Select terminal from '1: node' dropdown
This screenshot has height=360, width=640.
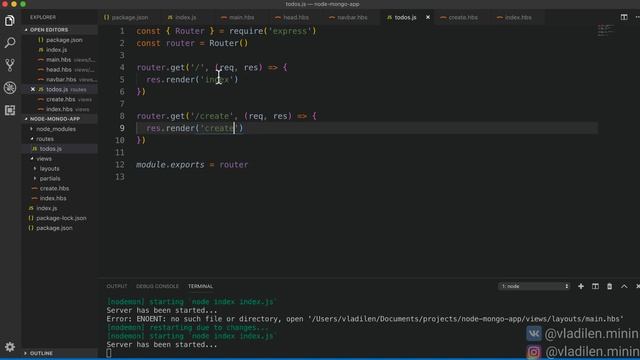(534, 286)
